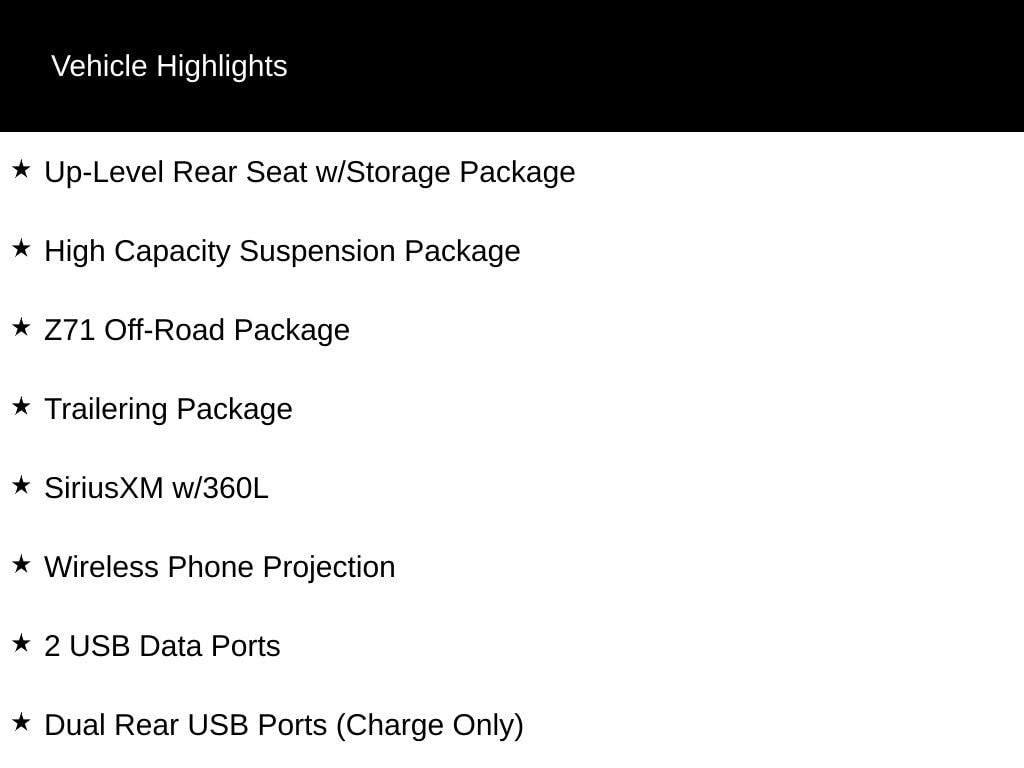Click the star next to Wireless Phone Projection

21,564
